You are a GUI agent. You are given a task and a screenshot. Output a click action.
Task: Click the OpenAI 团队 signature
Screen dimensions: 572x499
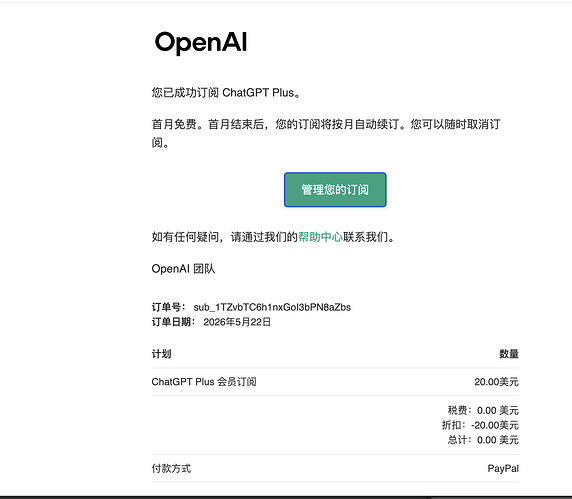click(x=183, y=269)
